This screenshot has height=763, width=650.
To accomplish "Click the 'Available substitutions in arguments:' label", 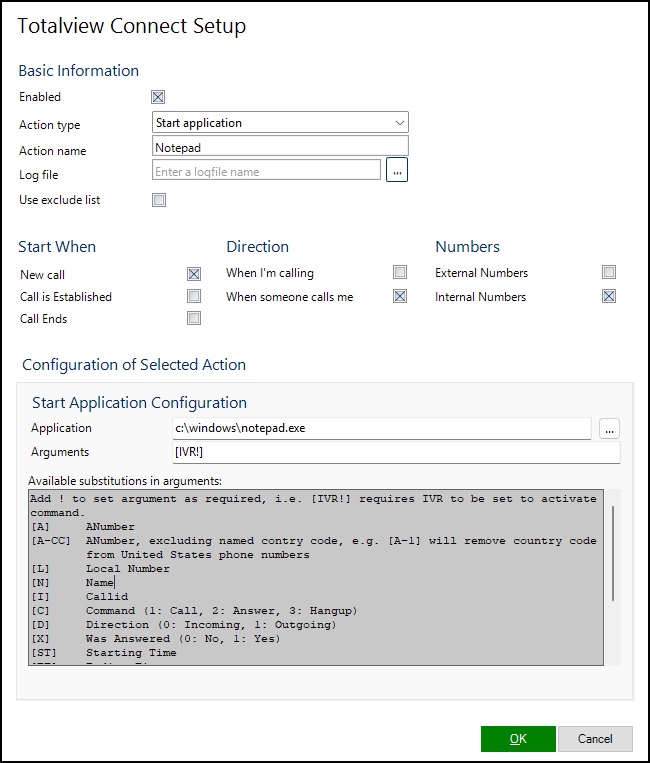I will coord(125,481).
